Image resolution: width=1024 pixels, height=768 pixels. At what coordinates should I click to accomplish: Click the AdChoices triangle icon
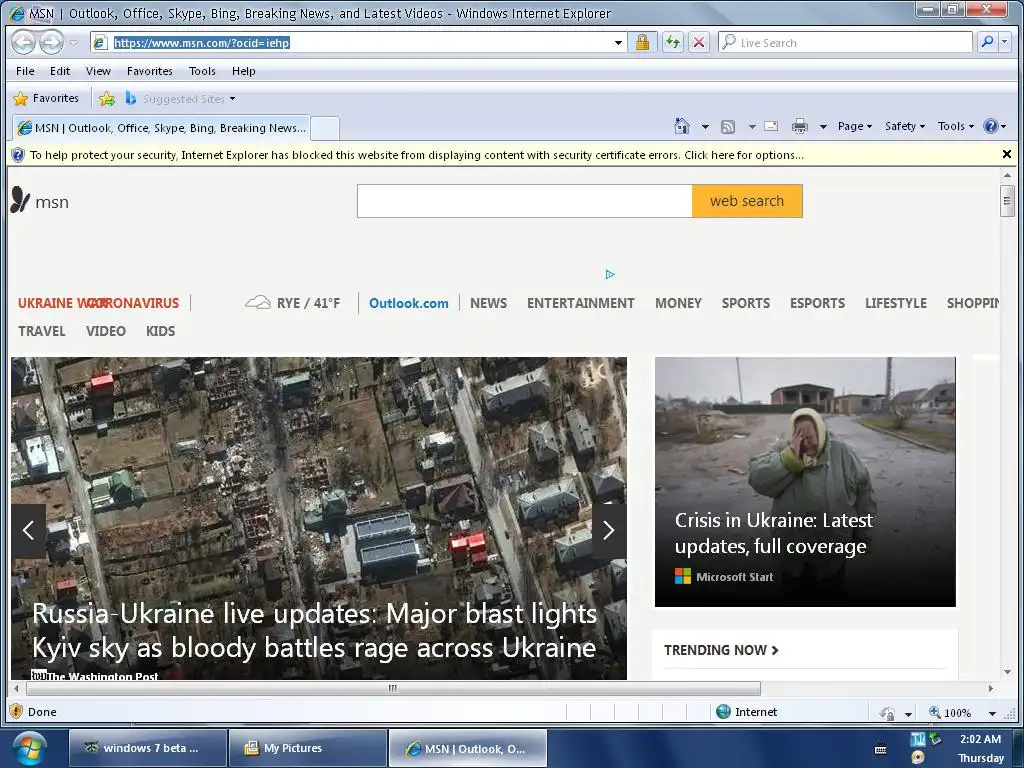click(x=610, y=274)
